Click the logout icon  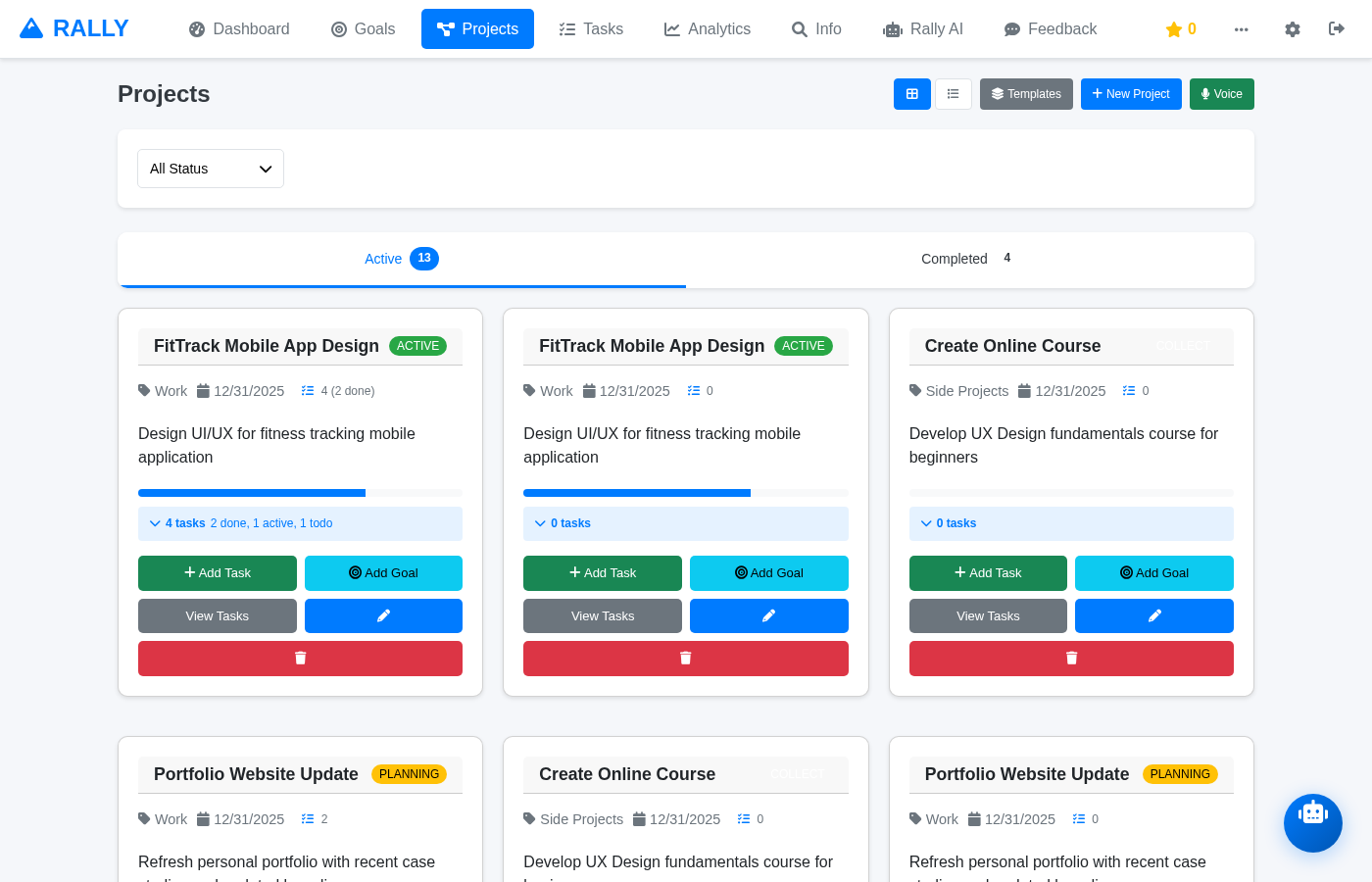[x=1336, y=29]
